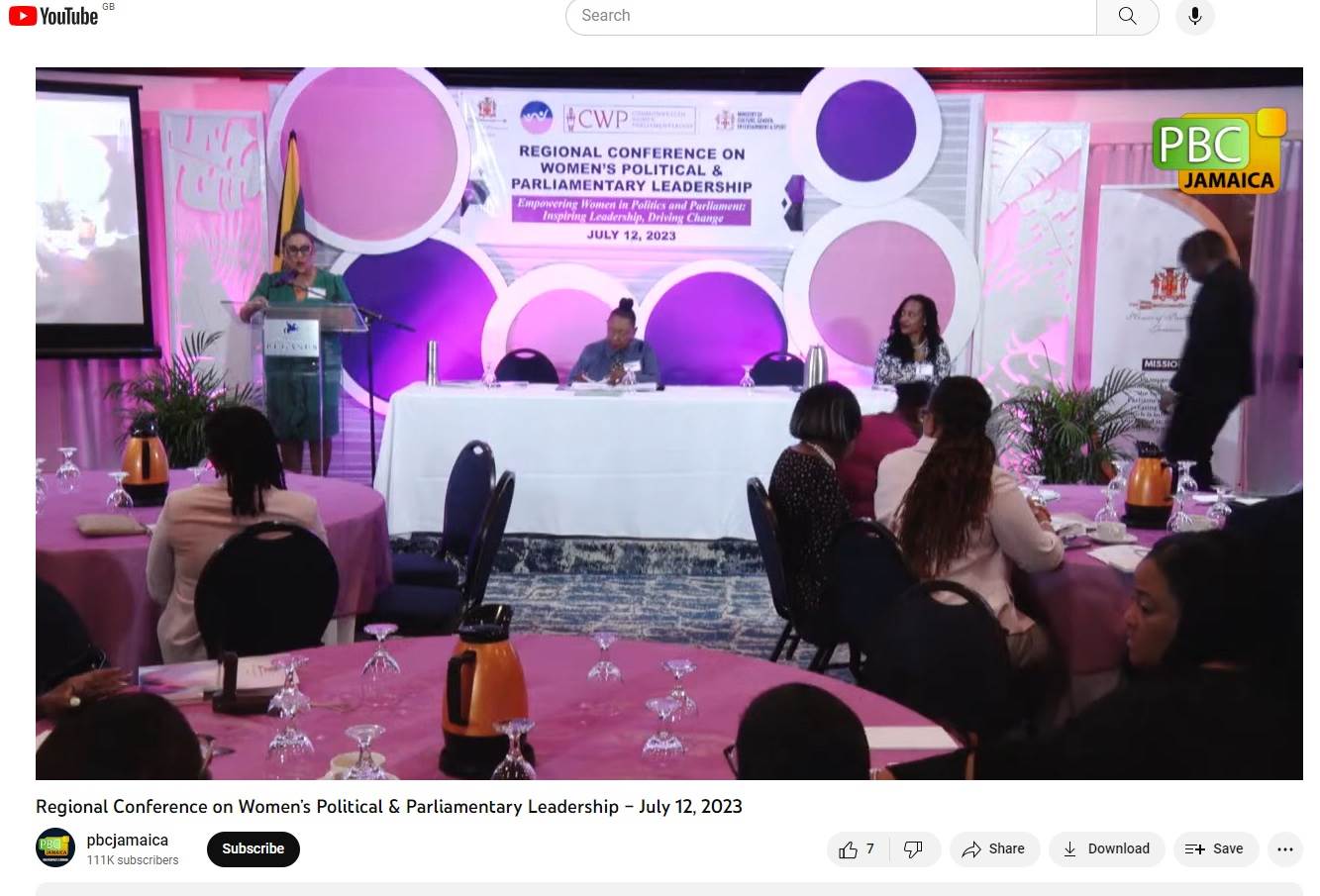The height and width of the screenshot is (896, 1320).
Task: Click the Save button label
Action: [x=1228, y=849]
